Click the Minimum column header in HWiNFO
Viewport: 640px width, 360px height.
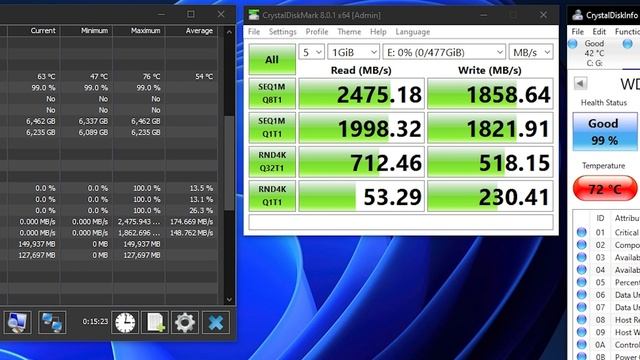click(94, 31)
